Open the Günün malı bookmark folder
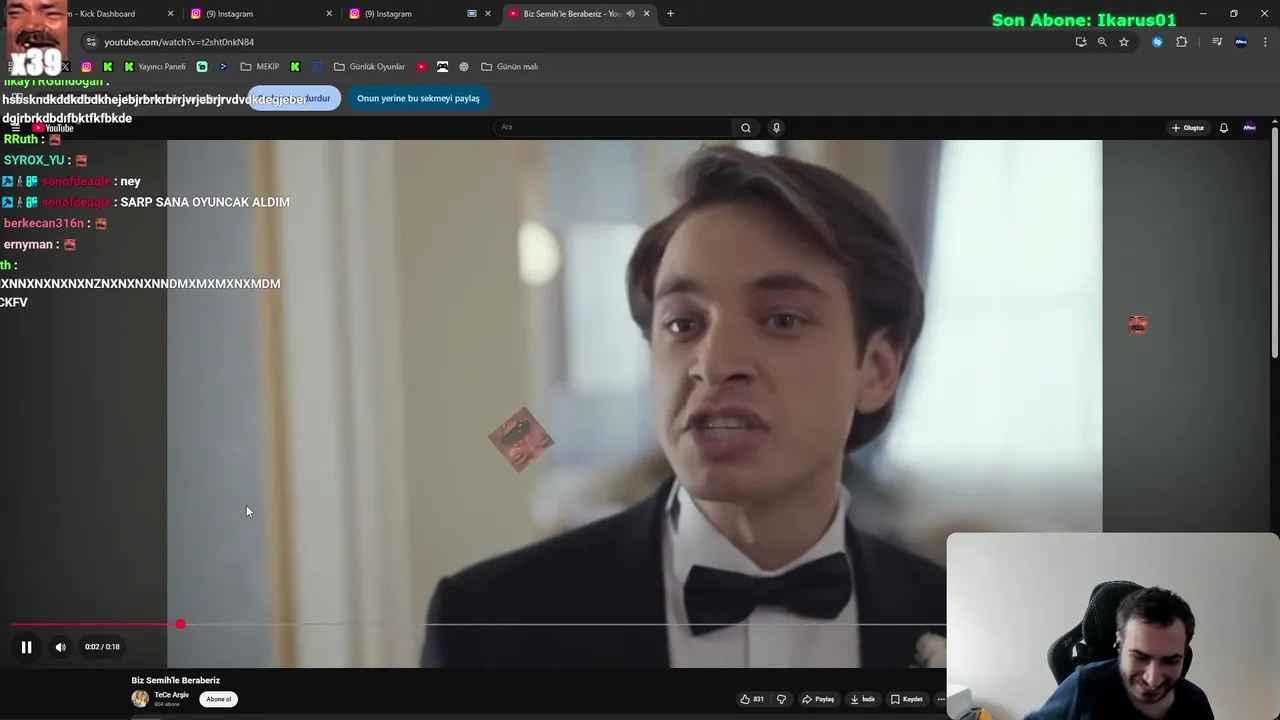1280x720 pixels. (510, 67)
